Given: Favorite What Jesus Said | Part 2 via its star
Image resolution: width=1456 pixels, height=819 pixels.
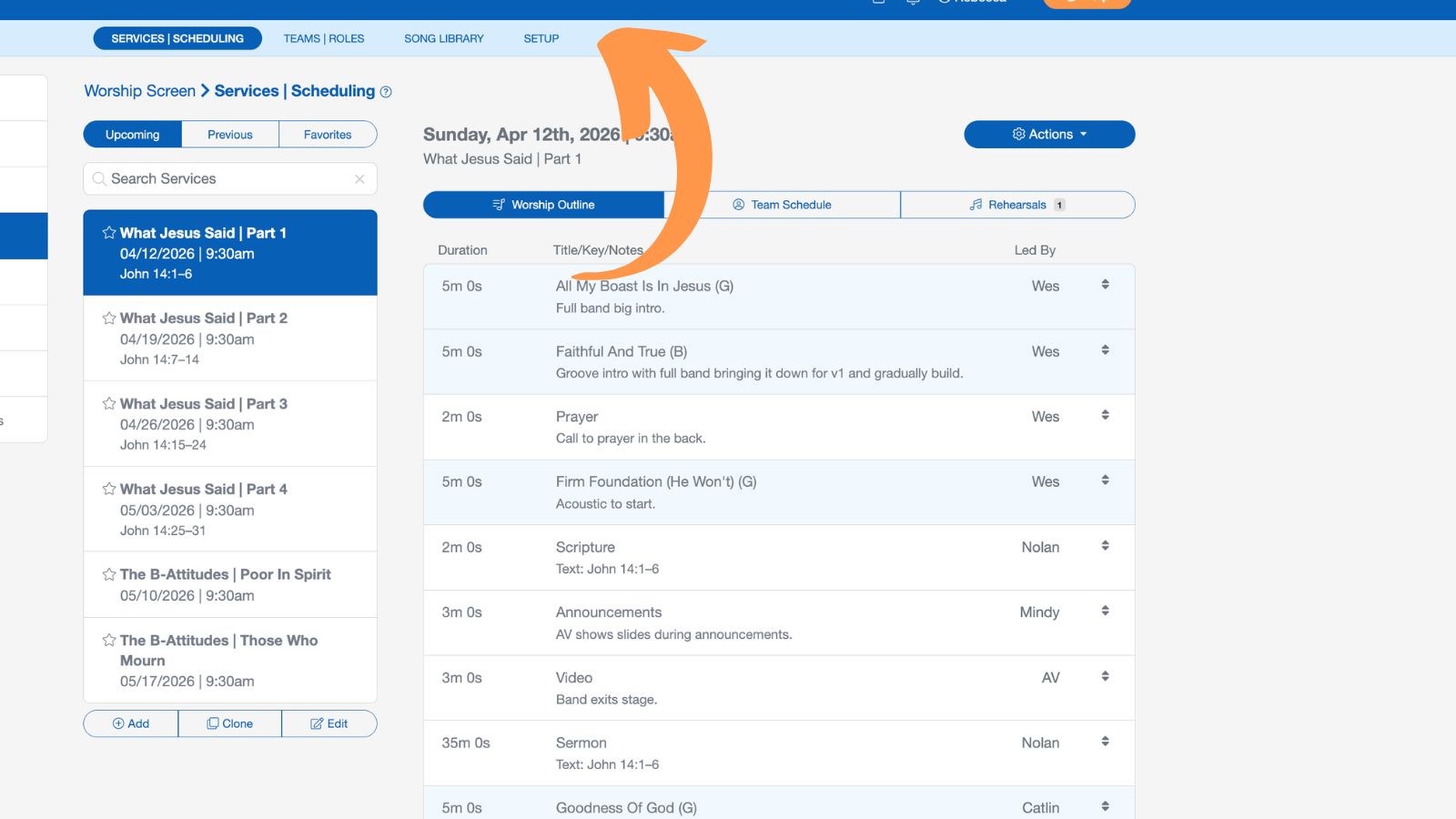Looking at the screenshot, I should click(x=109, y=318).
